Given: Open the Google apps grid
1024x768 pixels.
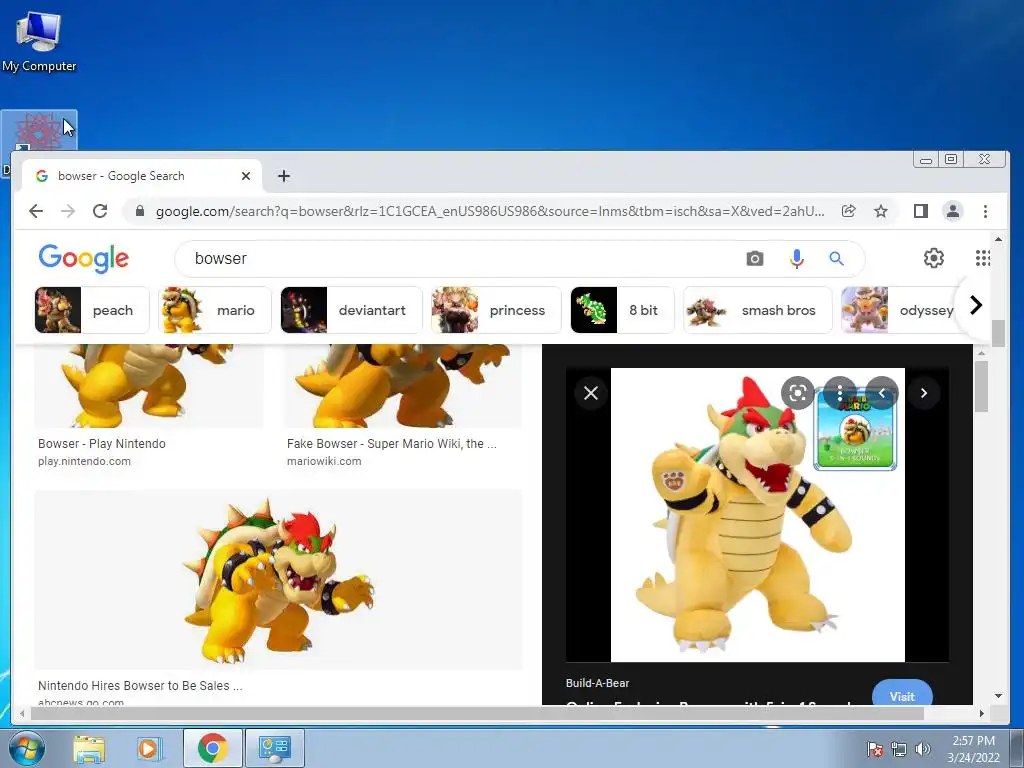Looking at the screenshot, I should click(983, 258).
